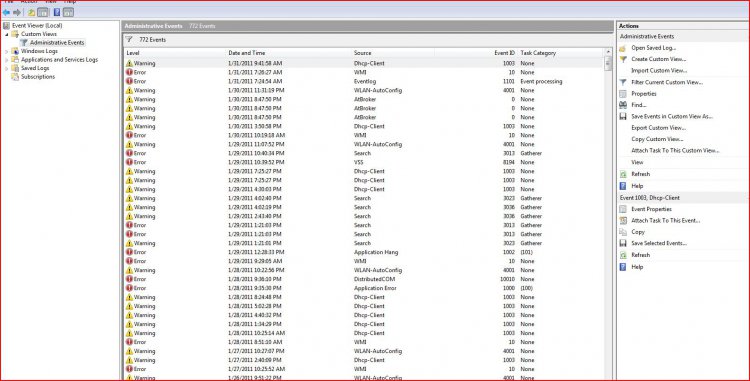The width and height of the screenshot is (750, 381).
Task: Click the Save Events in Custom View disk icon
Action: [623, 117]
